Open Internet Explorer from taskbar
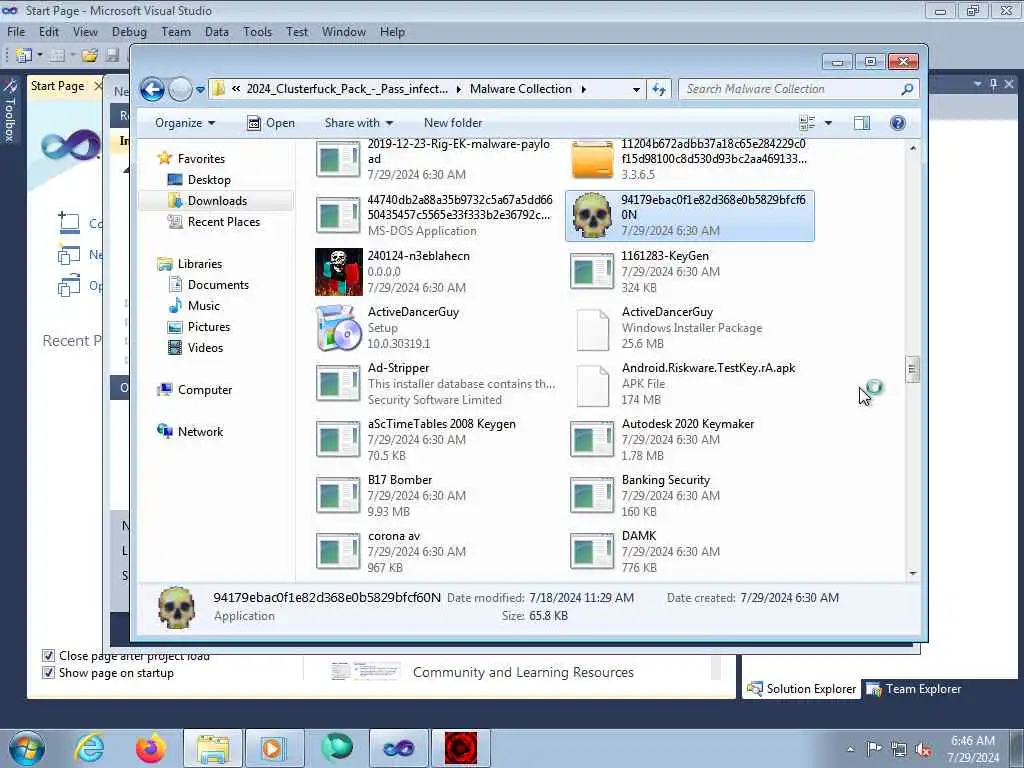This screenshot has width=1024, height=768. point(89,748)
